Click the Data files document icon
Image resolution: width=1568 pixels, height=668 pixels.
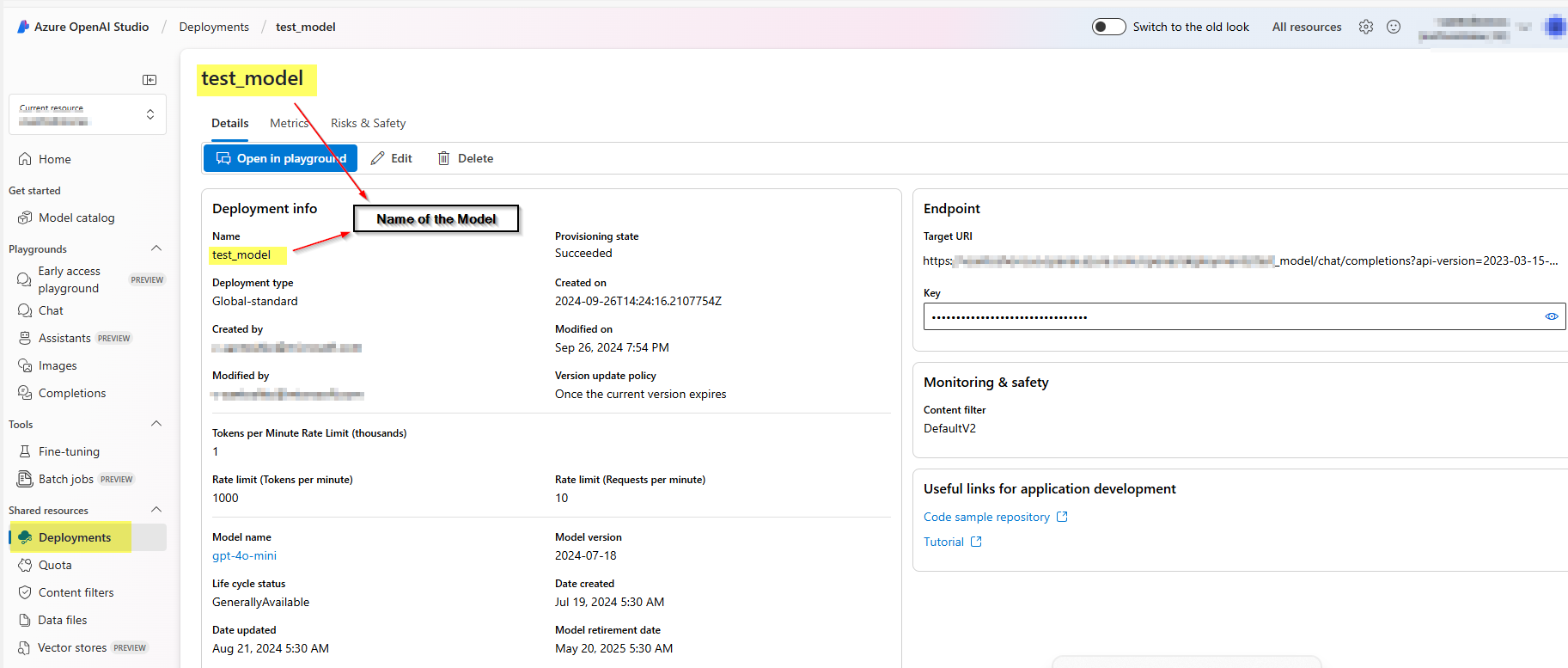click(x=25, y=620)
